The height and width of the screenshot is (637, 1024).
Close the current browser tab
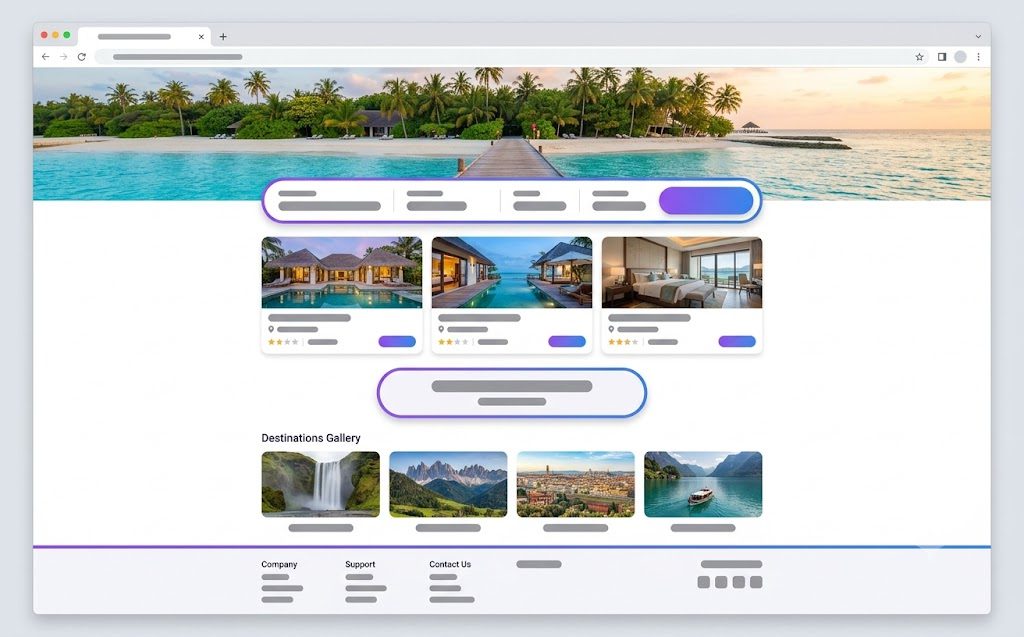click(x=201, y=37)
